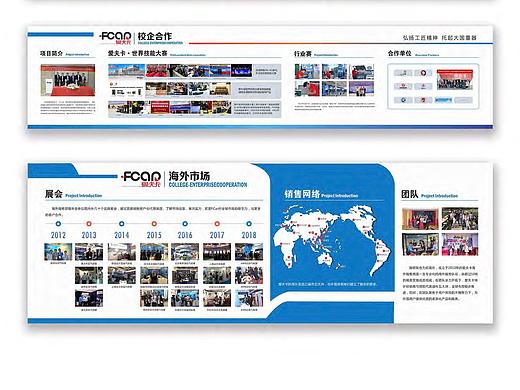520x390 pixels.
Task: Open the top exhibition photo under 2014
Action: pyautogui.click(x=122, y=252)
